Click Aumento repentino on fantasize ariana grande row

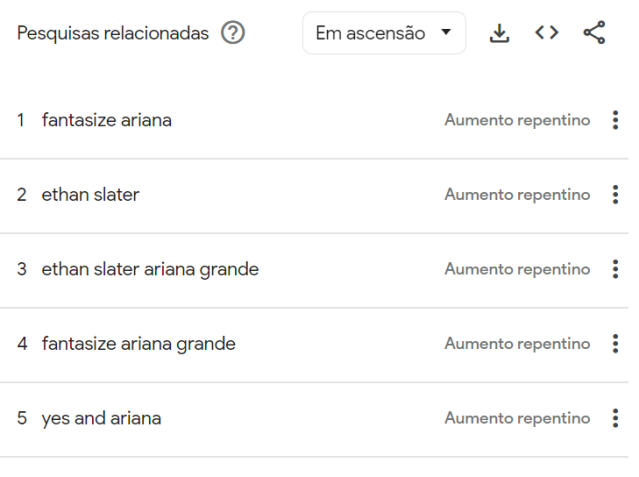tap(518, 344)
